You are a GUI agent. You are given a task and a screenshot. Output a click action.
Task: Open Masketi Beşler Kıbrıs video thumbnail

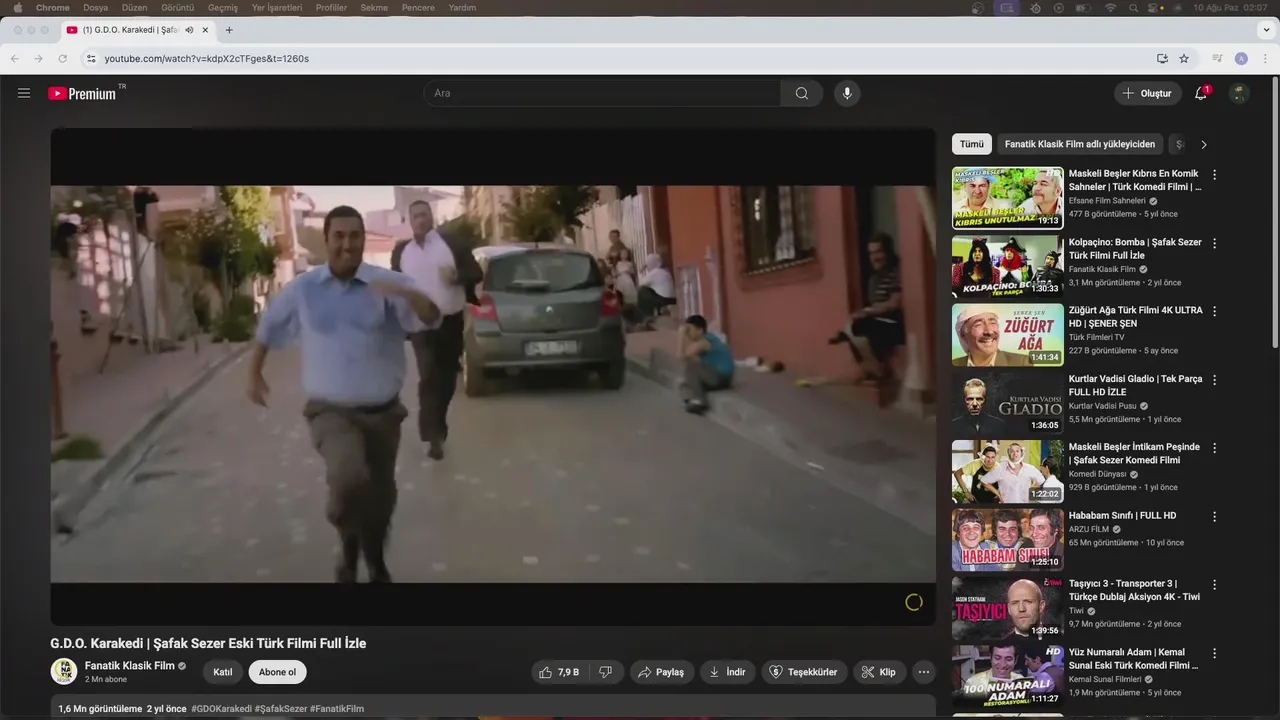[1007, 198]
